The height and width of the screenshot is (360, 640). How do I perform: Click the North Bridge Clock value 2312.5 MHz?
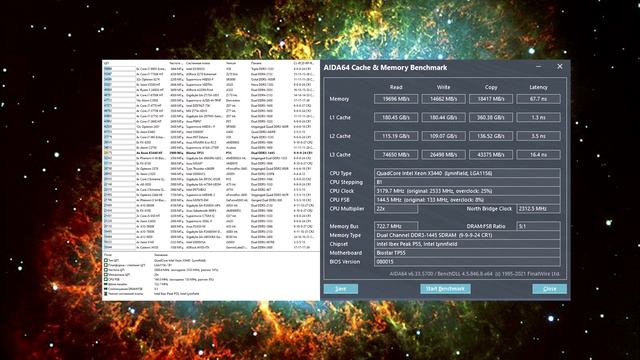538,209
